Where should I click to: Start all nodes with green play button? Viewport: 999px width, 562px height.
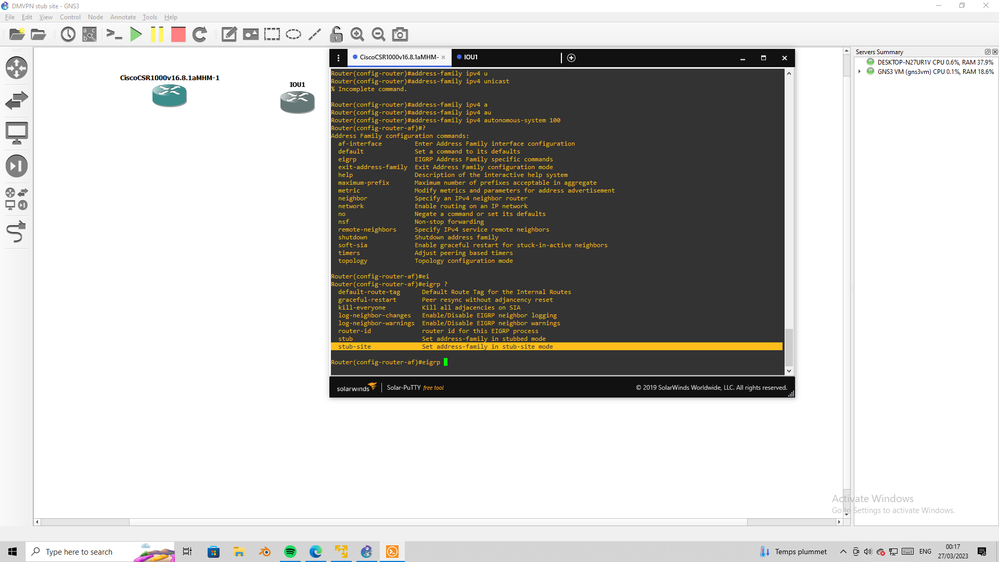pyautogui.click(x=136, y=34)
